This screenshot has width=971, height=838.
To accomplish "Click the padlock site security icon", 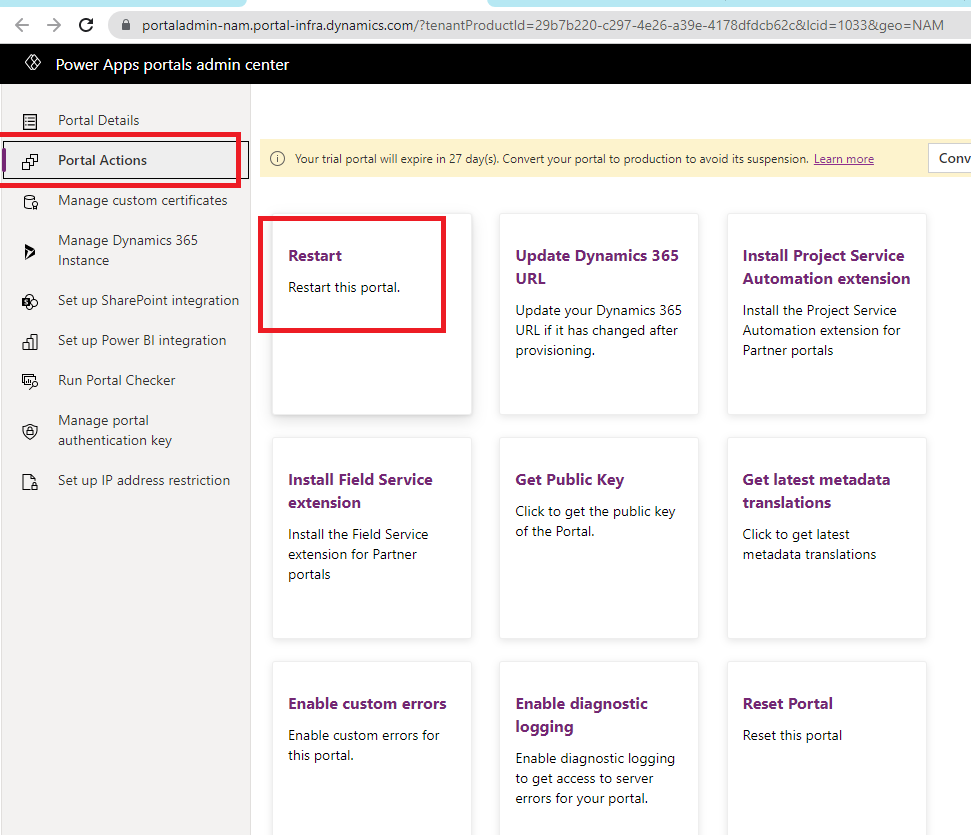I will point(126,25).
